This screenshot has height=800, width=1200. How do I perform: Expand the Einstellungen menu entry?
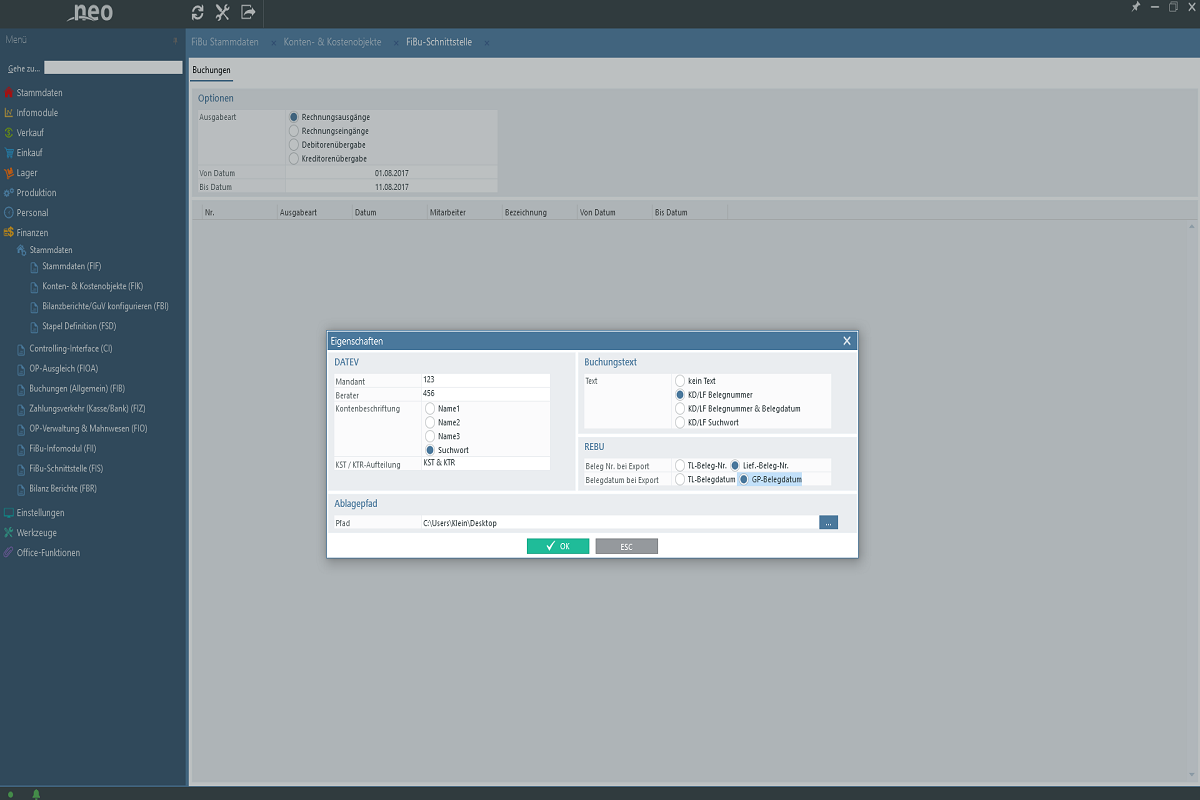pos(40,513)
